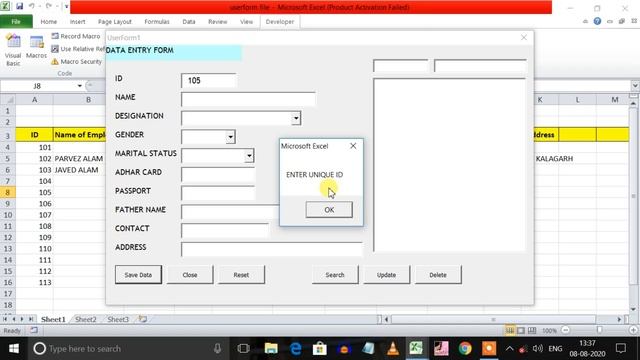This screenshot has width=640, height=360.
Task: Open the notification center icon
Action: 621,348
